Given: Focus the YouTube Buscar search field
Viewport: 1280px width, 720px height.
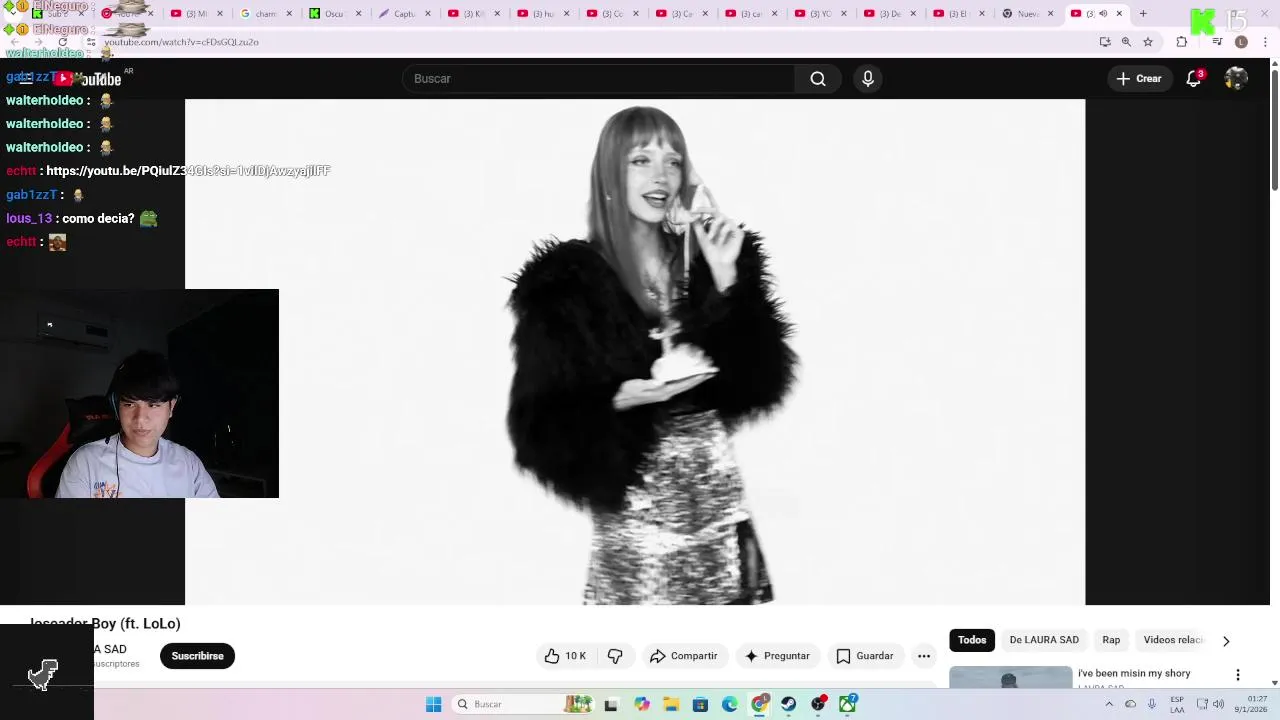Looking at the screenshot, I should (598, 79).
